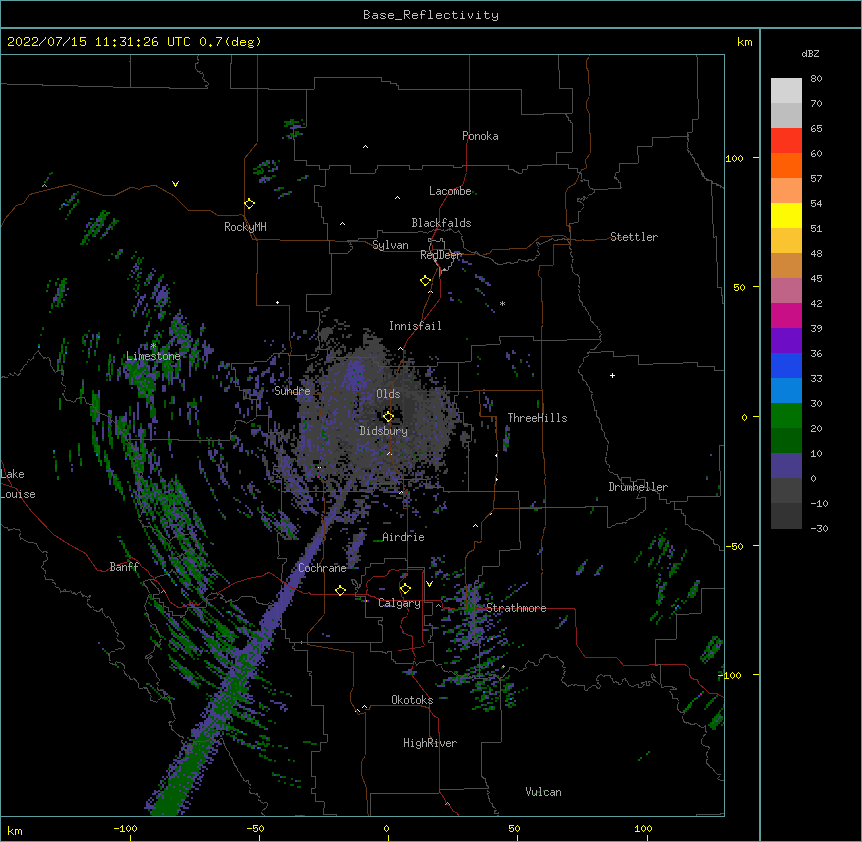The height and width of the screenshot is (842, 862).
Task: Pick the purple 36-39 dBZ legend band
Action: (x=786, y=341)
